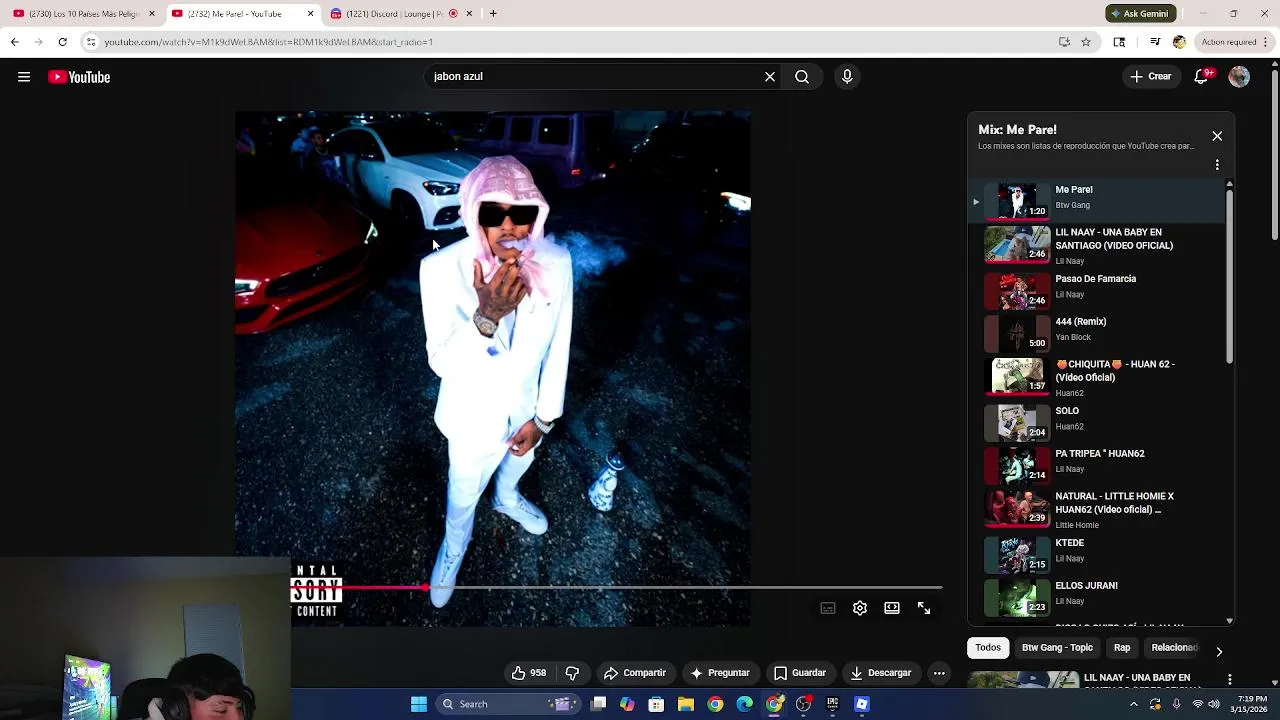1280x720 pixels.
Task: Open media controls icon in Chrome toolbar
Action: click(x=1155, y=42)
